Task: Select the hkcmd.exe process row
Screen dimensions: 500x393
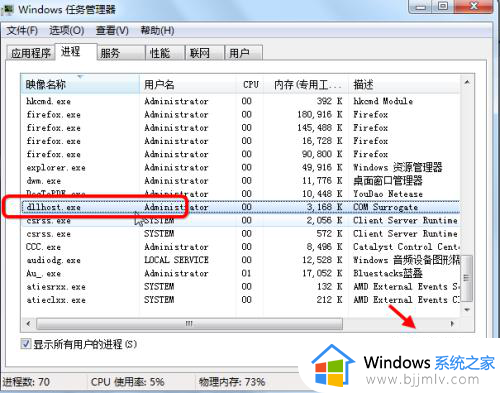Action: 240,101
